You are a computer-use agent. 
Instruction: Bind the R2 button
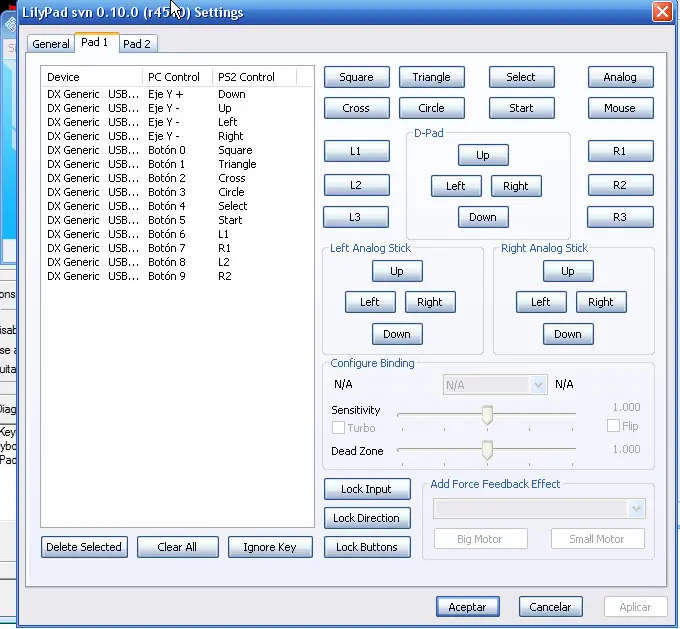620,185
